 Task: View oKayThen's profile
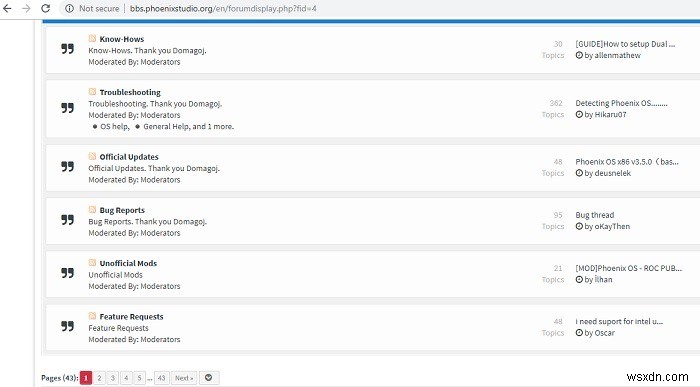click(x=612, y=226)
